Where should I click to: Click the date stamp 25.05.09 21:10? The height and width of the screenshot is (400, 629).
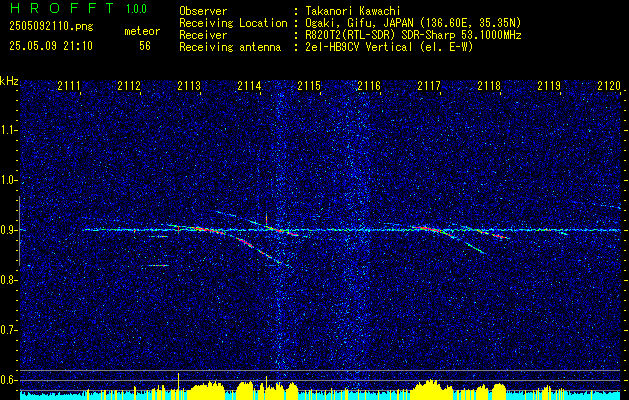pyautogui.click(x=51, y=46)
